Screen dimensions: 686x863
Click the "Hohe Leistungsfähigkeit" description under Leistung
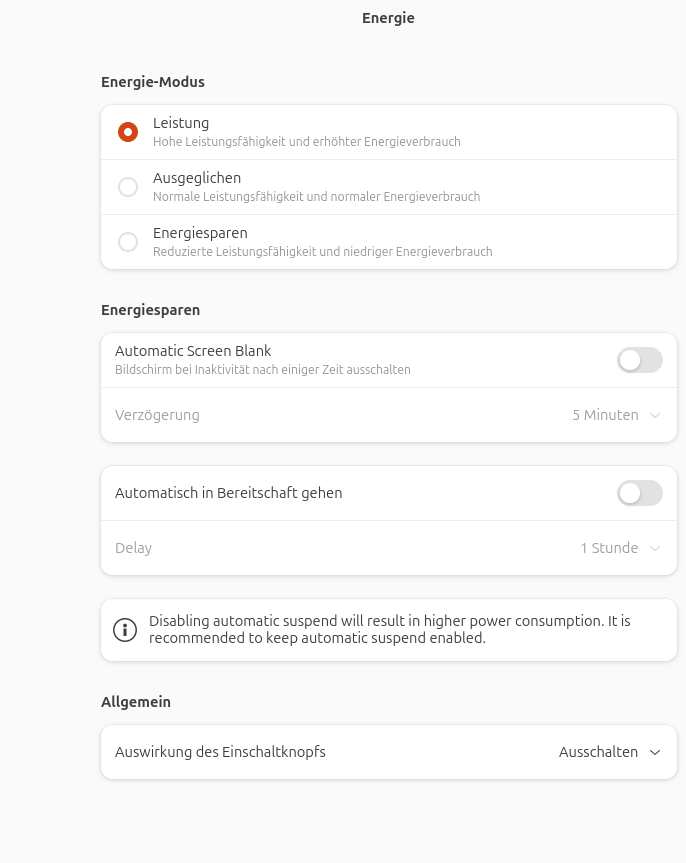tap(306, 142)
